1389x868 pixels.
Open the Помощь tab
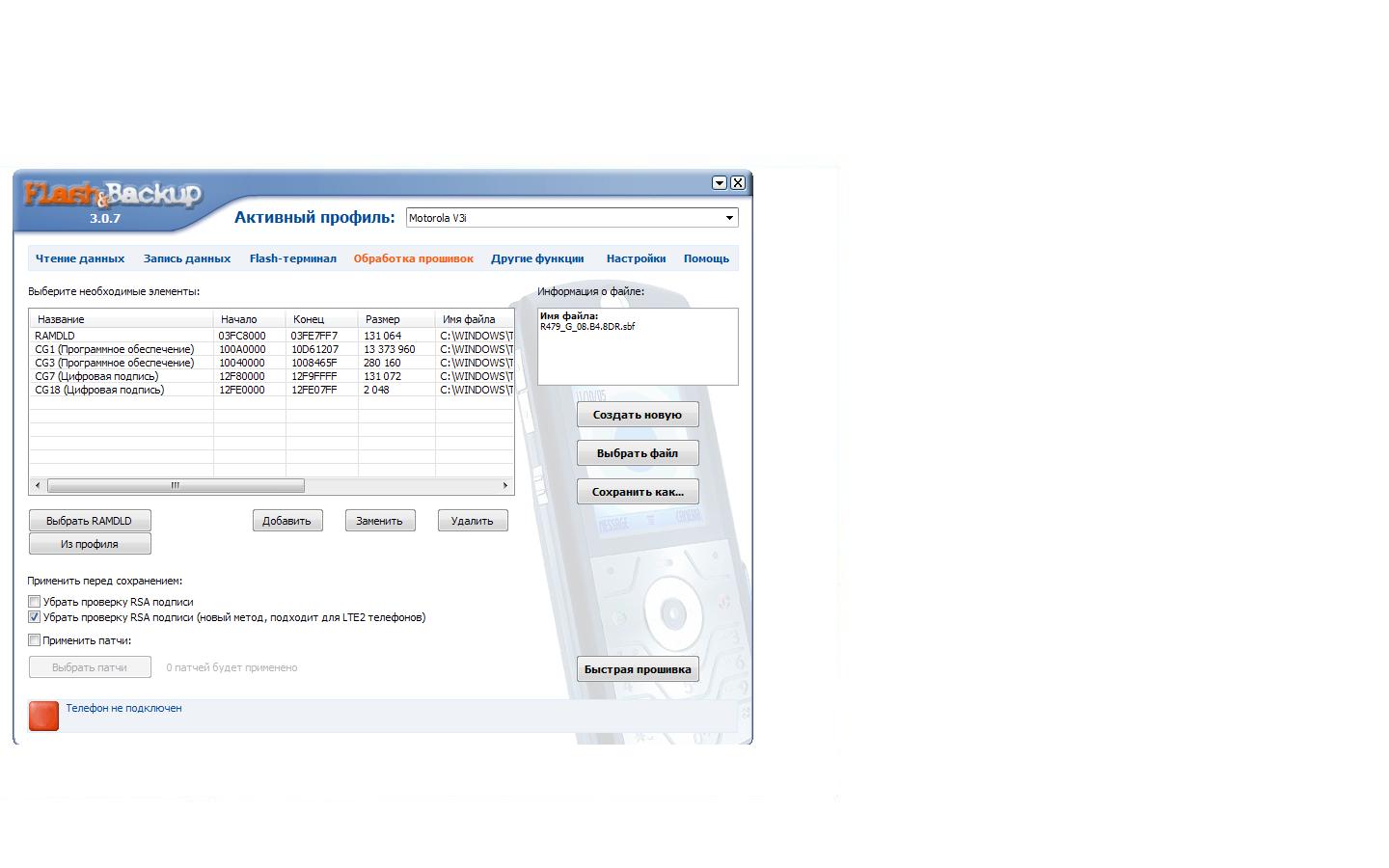(x=706, y=258)
